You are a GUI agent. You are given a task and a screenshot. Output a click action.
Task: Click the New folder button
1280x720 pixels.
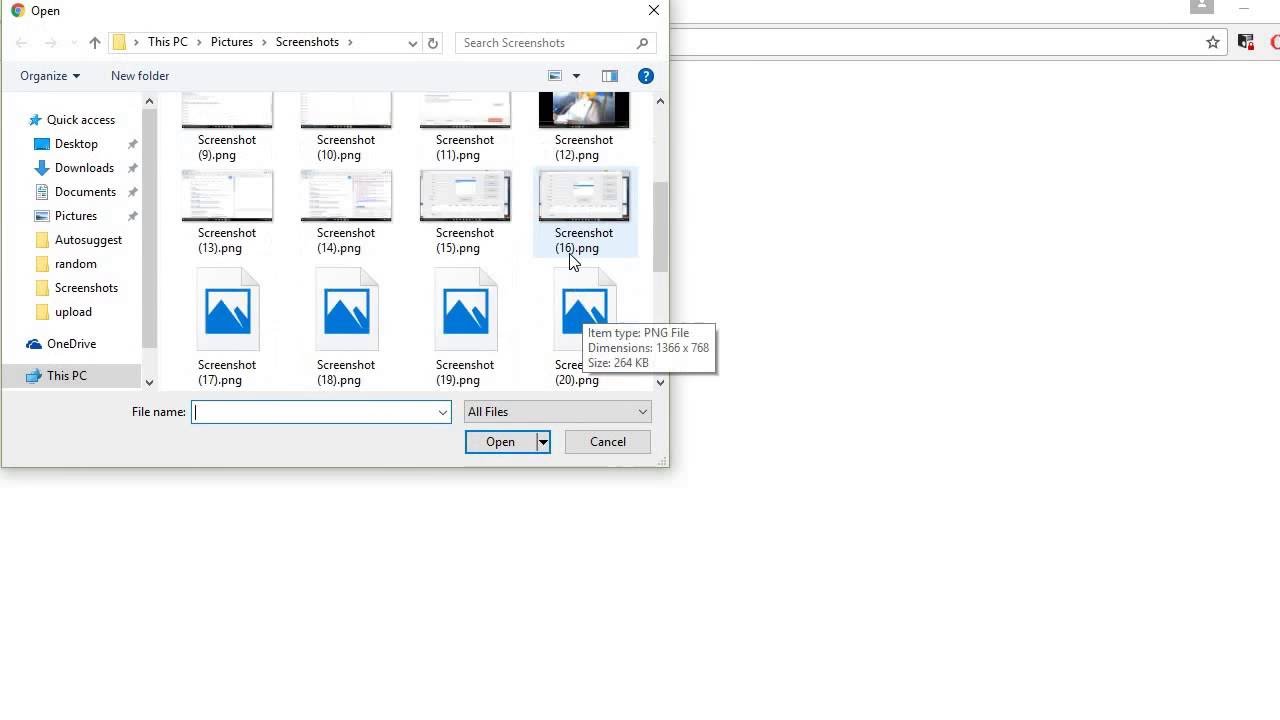(x=140, y=76)
